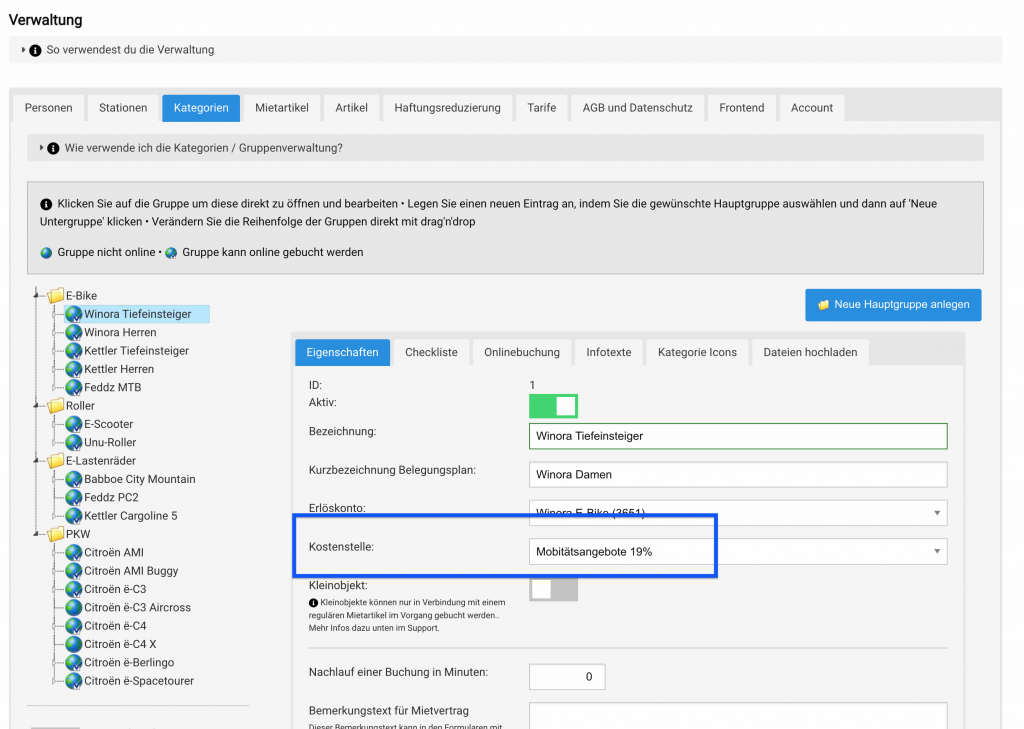The height and width of the screenshot is (729, 1024).
Task: Collapse the Roller tree group
Action: [37, 406]
